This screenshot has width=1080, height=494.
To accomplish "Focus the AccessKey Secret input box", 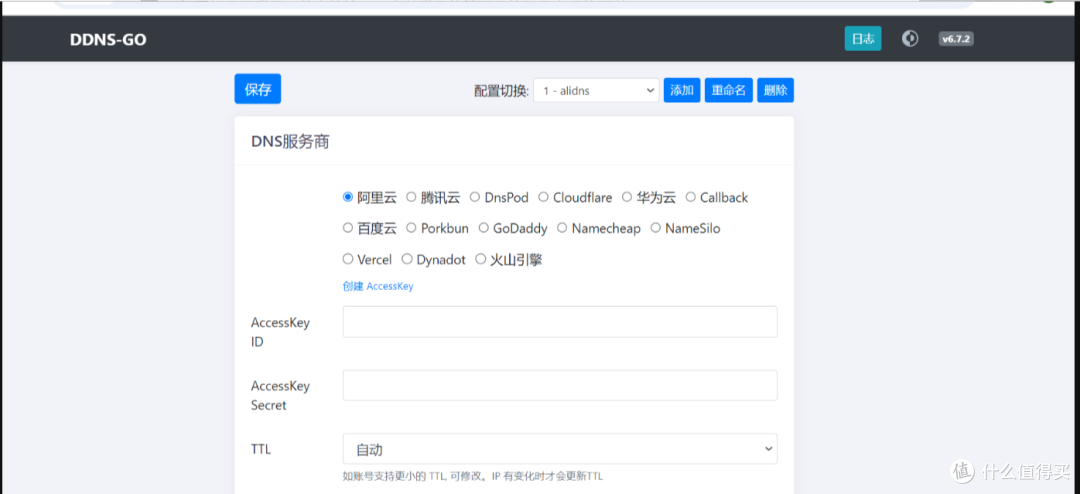I will coord(560,385).
